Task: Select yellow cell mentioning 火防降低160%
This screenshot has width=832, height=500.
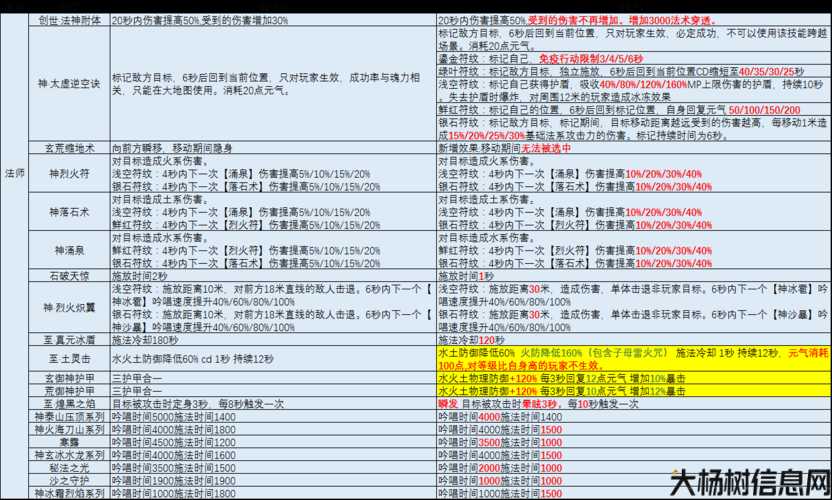Action: [x=634, y=359]
